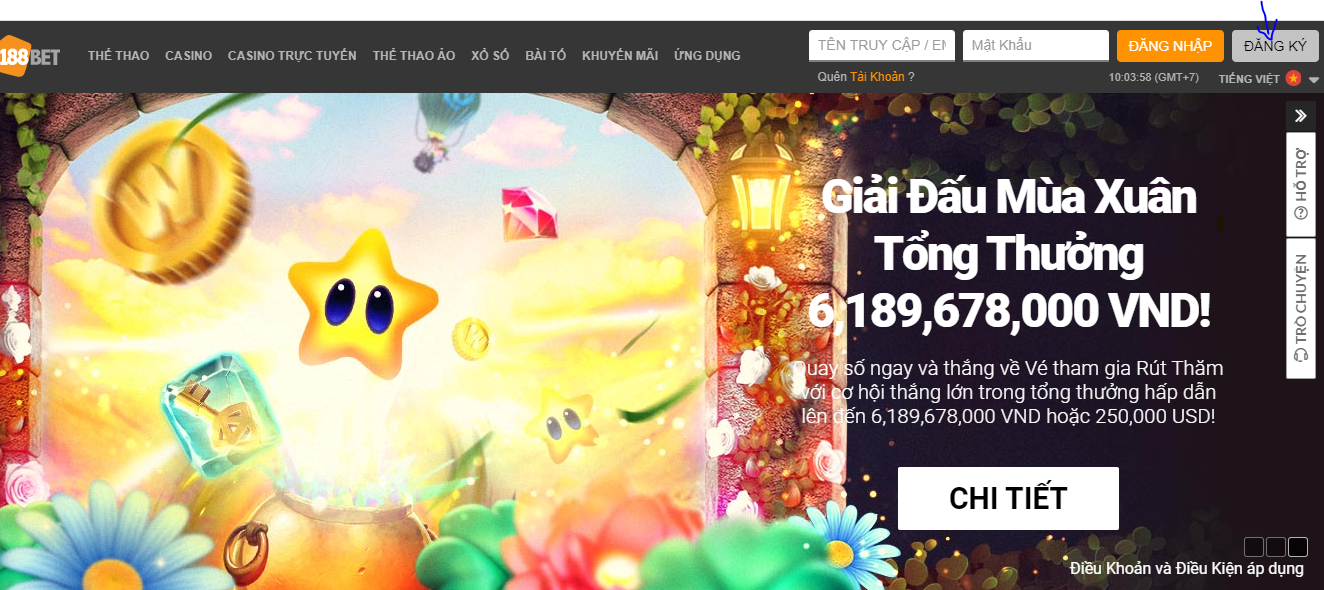The width and height of the screenshot is (1324, 590).
Task: Click the Đăng Ký register button
Action: pos(1275,46)
